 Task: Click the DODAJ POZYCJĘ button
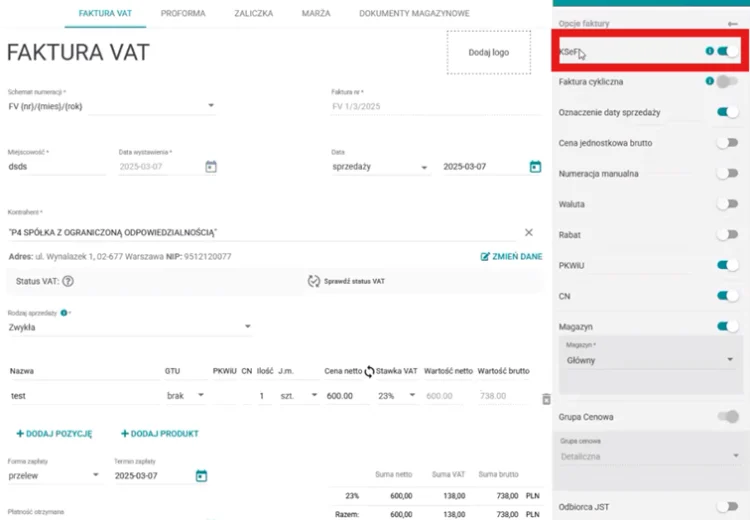(x=54, y=434)
